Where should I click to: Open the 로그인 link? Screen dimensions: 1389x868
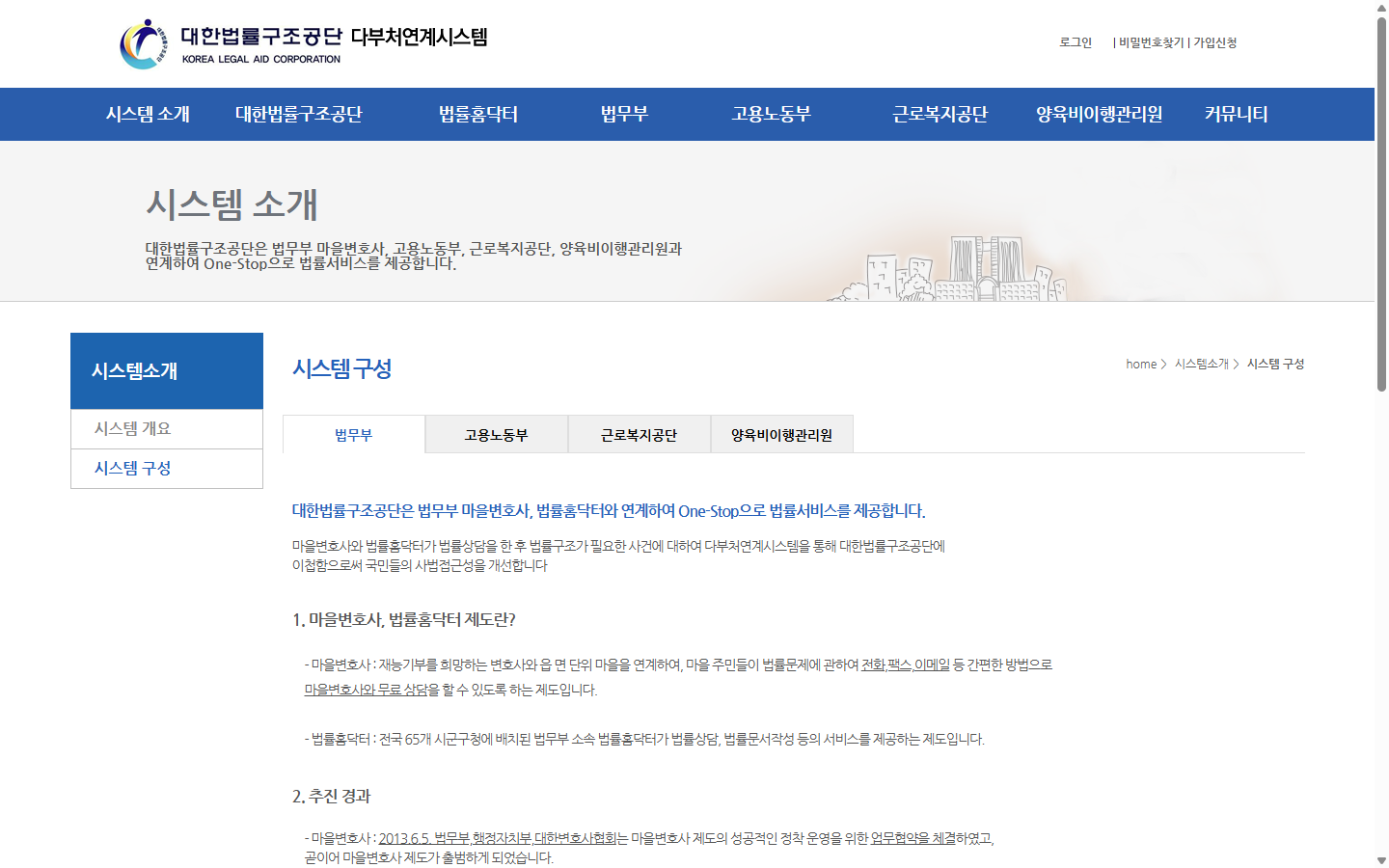tap(1076, 42)
